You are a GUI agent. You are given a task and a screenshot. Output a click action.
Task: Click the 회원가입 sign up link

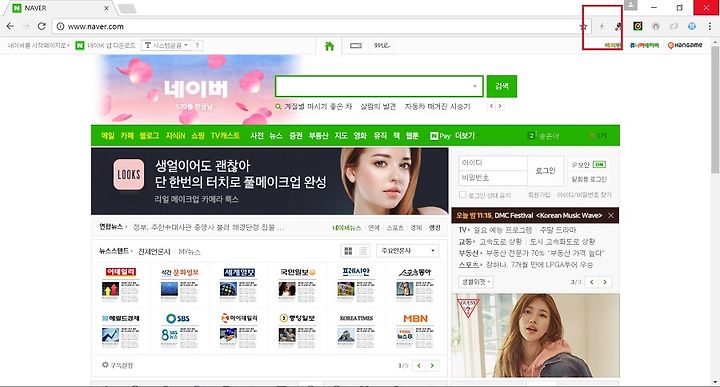(x=539, y=195)
